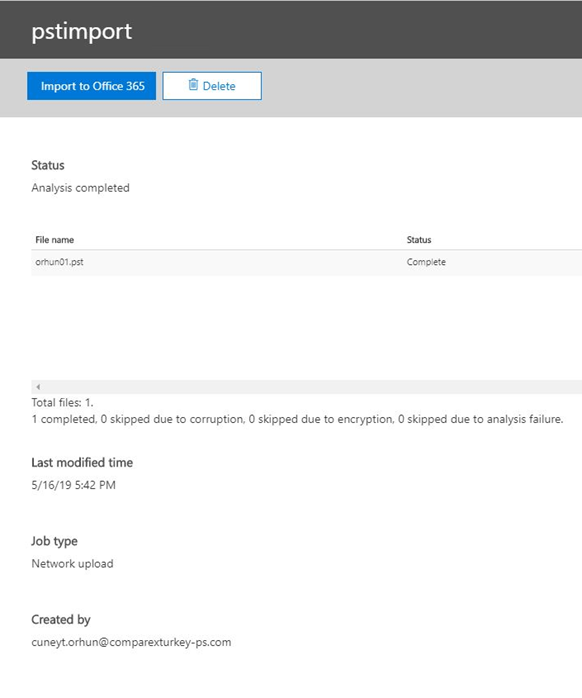Click the Import to Office 365 button
The width and height of the screenshot is (582, 698).
[91, 86]
